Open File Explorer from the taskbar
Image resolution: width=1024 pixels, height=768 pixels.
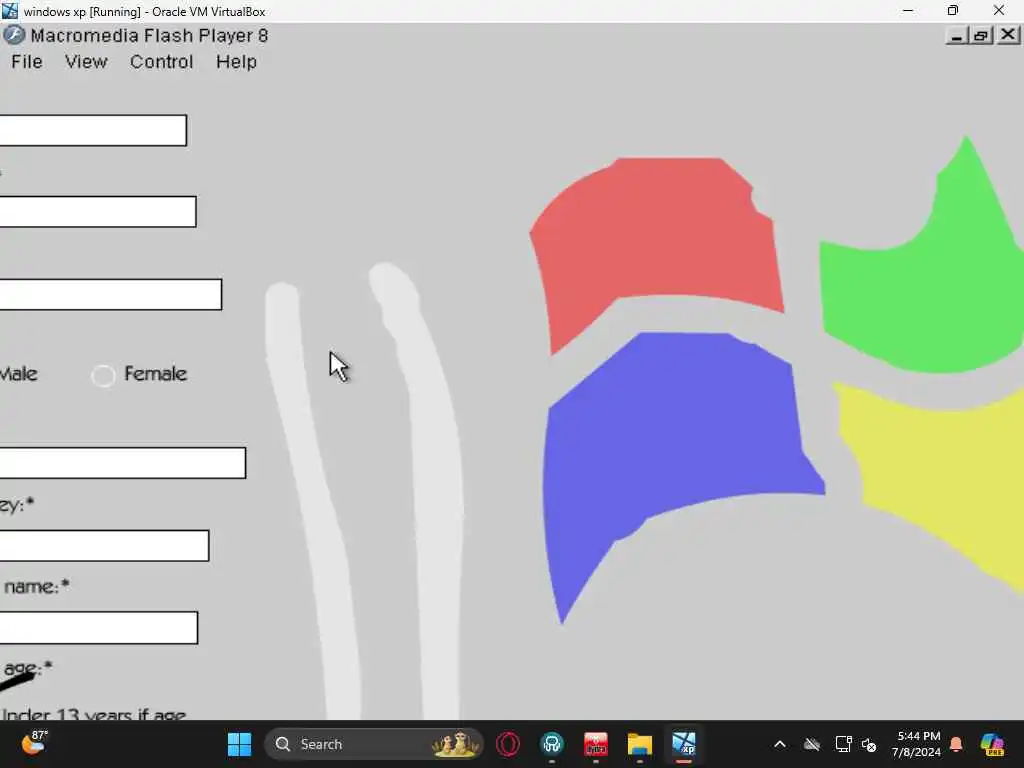pyautogui.click(x=639, y=744)
